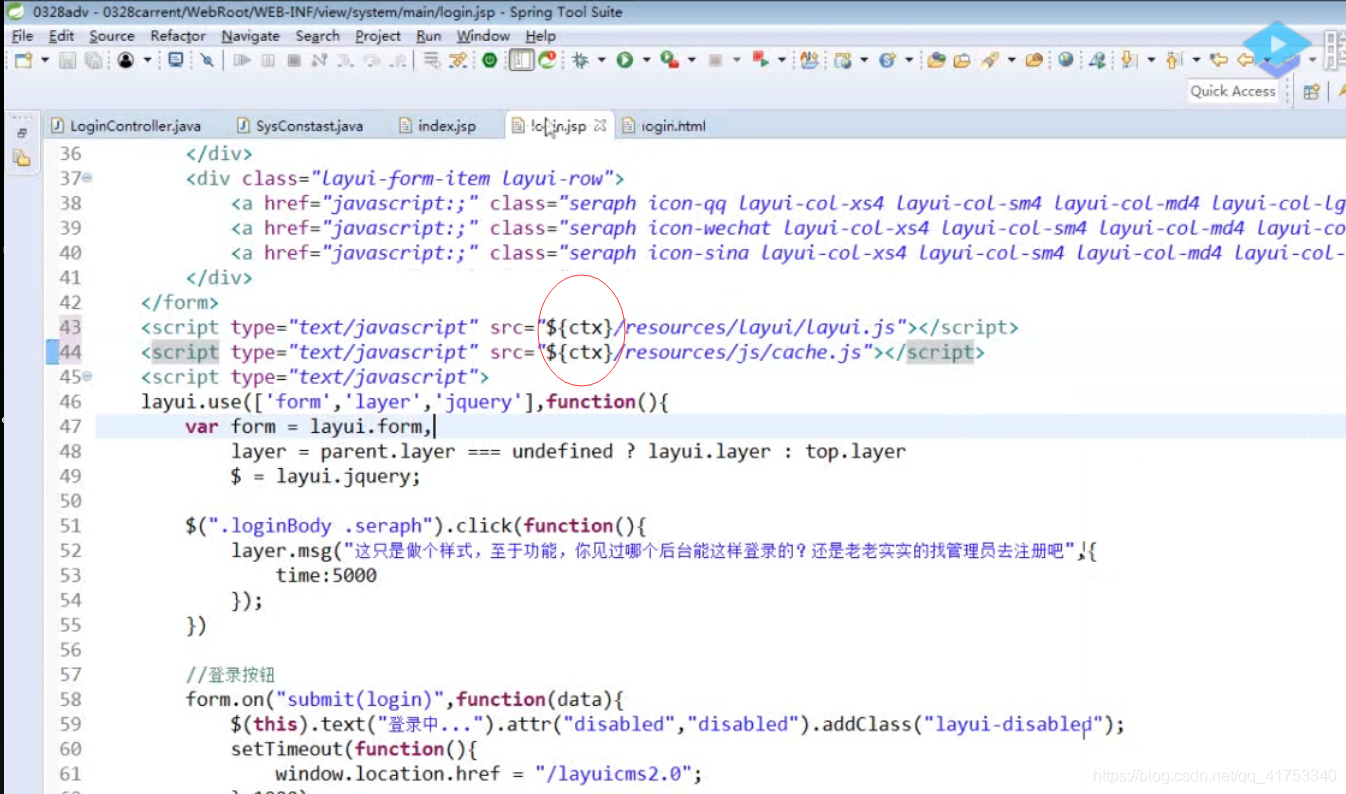The height and width of the screenshot is (794, 1346).
Task: Open the Previous Annotation dropdown arrow
Action: [x=1196, y=60]
